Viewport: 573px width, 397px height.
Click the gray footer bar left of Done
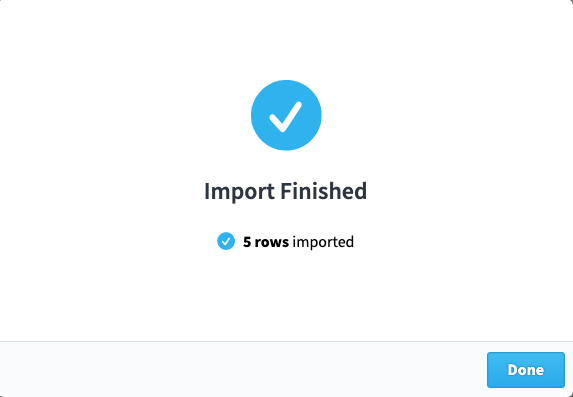click(243, 370)
